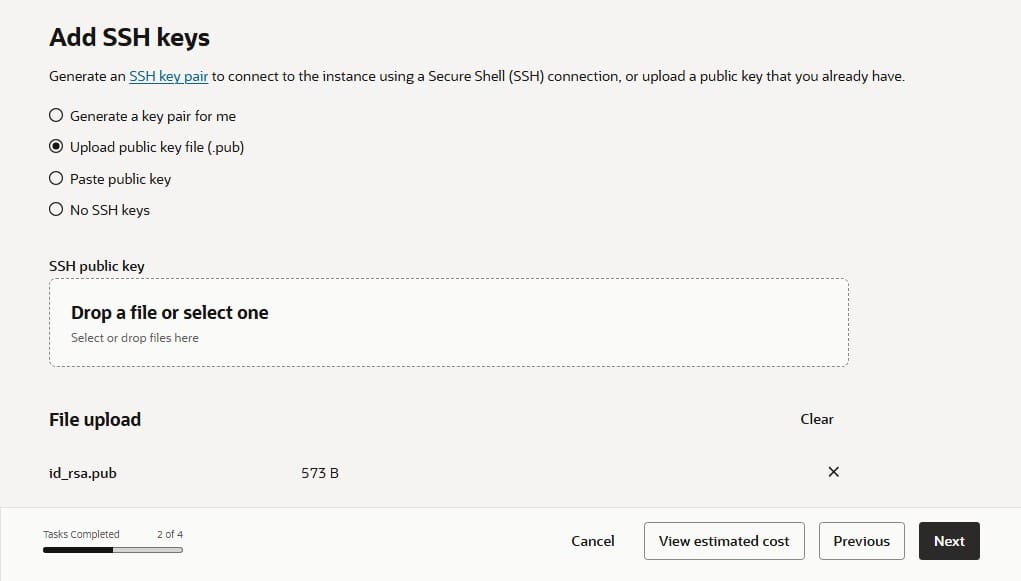Click the Tasks Completed progress bar
Screen dimensions: 1021x581
[x=112, y=549]
